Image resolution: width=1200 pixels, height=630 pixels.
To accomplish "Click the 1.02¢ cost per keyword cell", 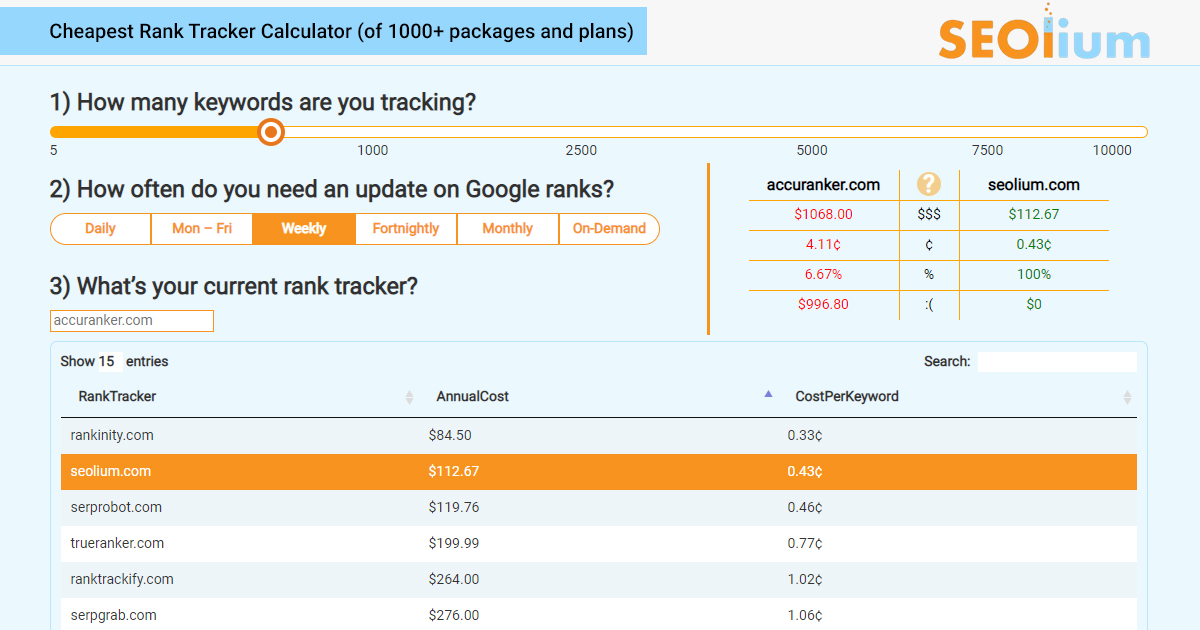I will [x=805, y=580].
